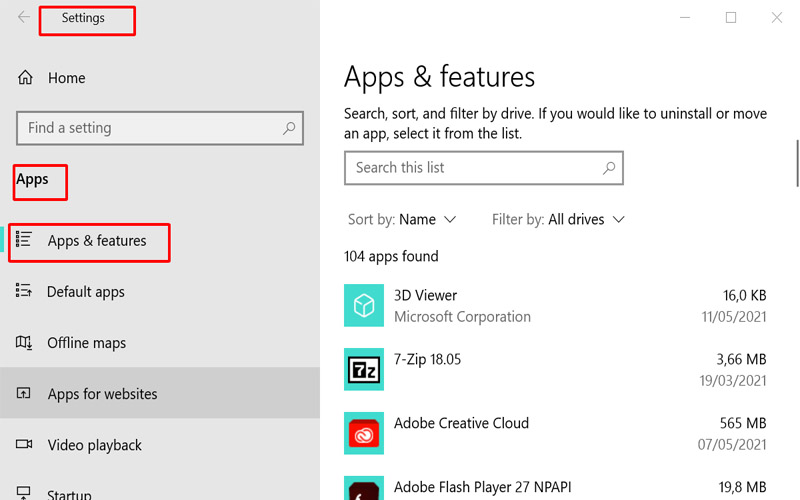Select Apps for websites page
800x500 pixels.
(x=102, y=394)
